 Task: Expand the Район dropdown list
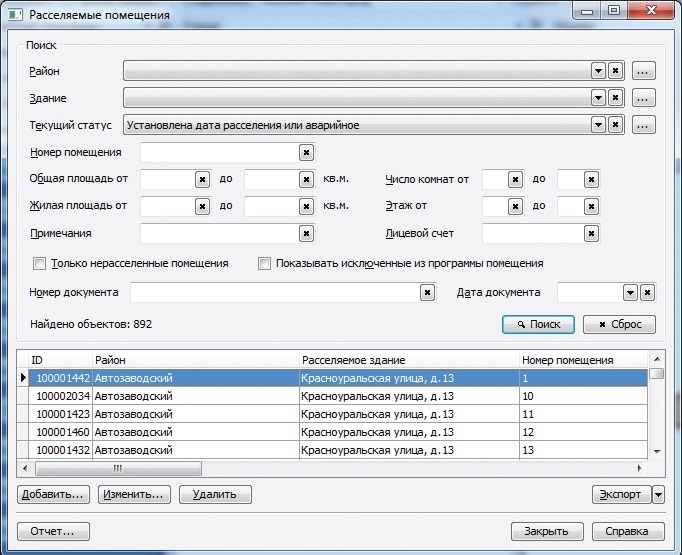[x=598, y=71]
